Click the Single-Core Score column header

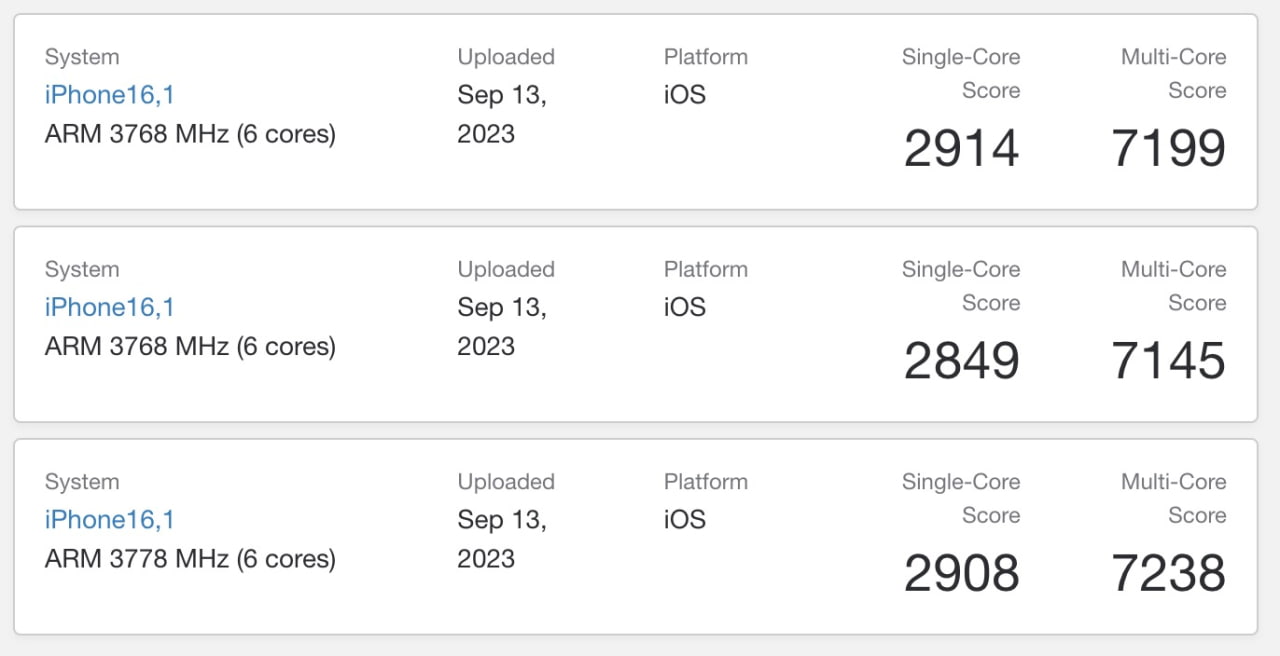[960, 73]
